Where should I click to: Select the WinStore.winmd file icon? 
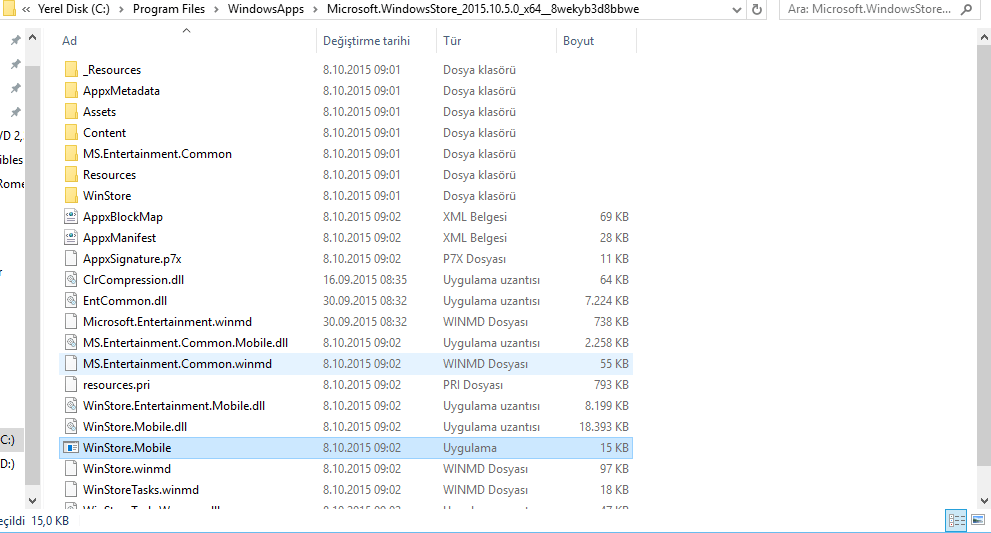pos(71,469)
